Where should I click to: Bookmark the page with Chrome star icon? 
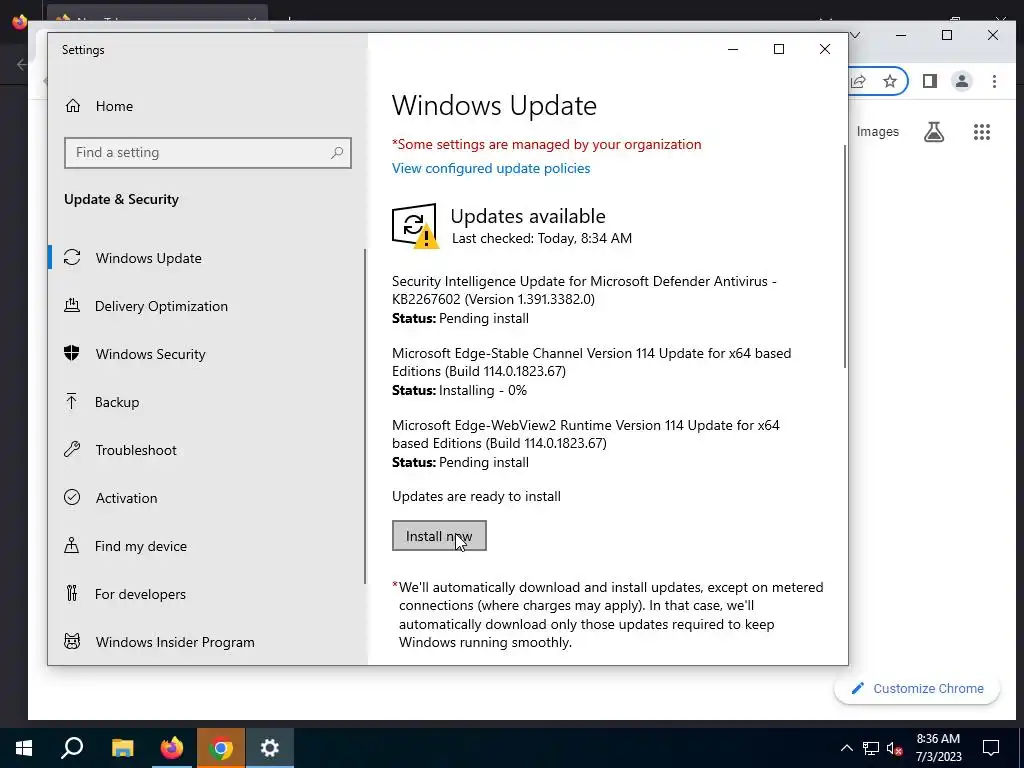click(889, 82)
